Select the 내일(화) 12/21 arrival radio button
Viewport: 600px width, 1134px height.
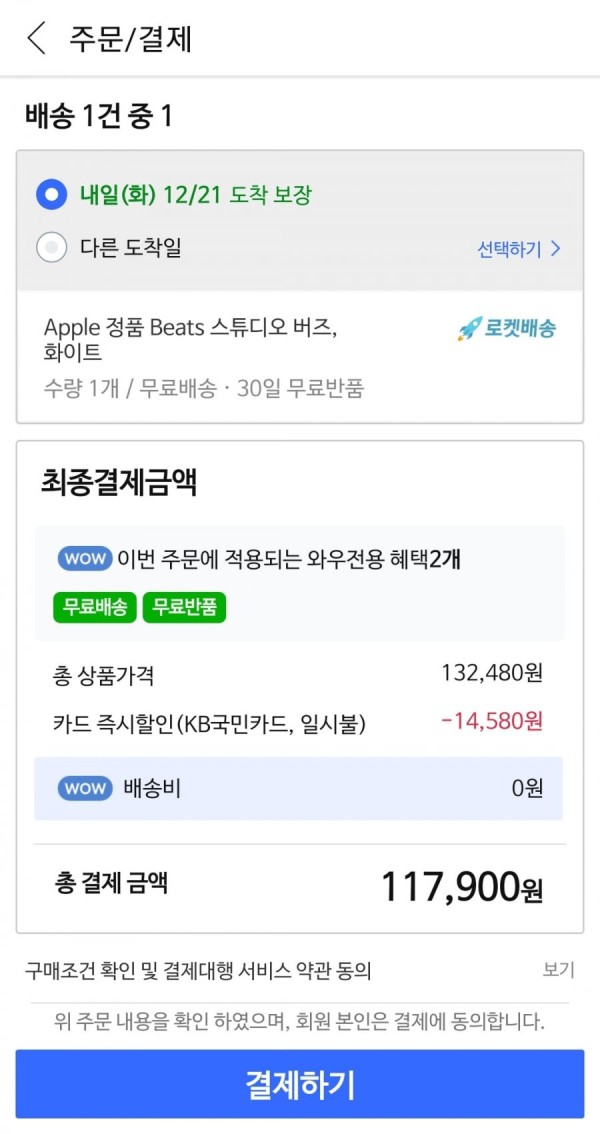(x=51, y=195)
